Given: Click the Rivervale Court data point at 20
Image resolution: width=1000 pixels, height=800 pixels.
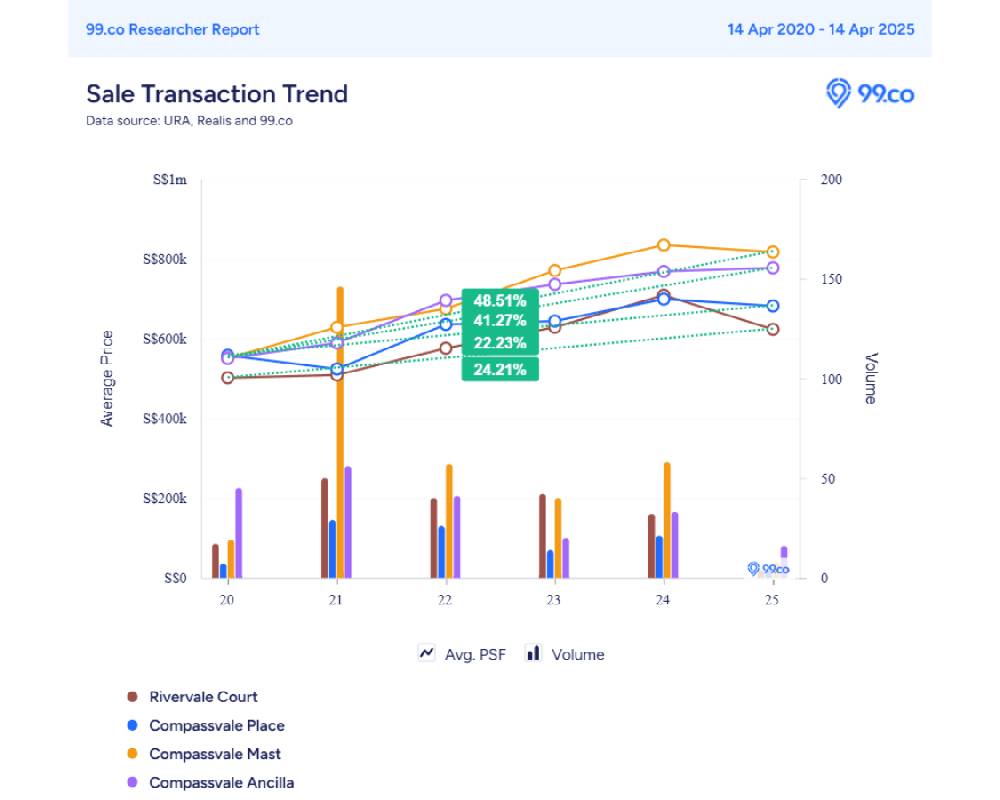Looking at the screenshot, I should [227, 378].
